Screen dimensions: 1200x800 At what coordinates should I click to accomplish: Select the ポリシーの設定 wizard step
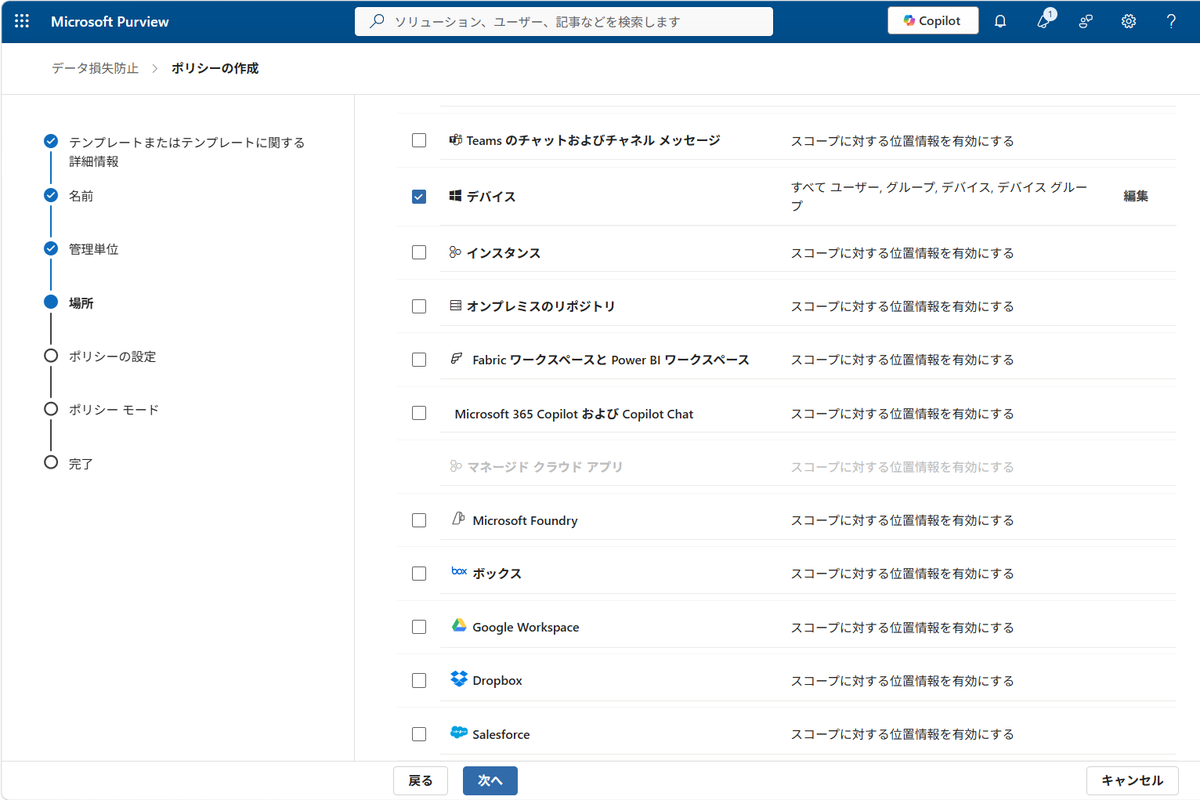click(112, 356)
